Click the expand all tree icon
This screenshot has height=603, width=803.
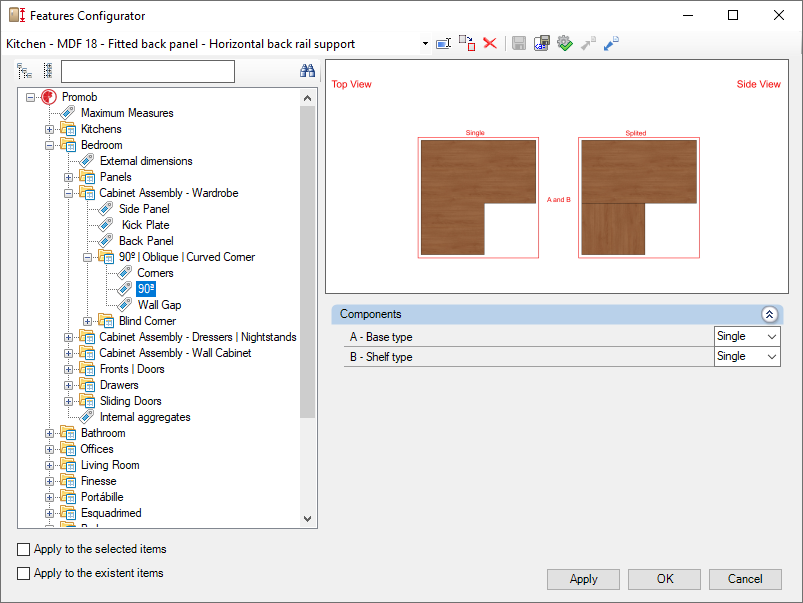[x=25, y=71]
